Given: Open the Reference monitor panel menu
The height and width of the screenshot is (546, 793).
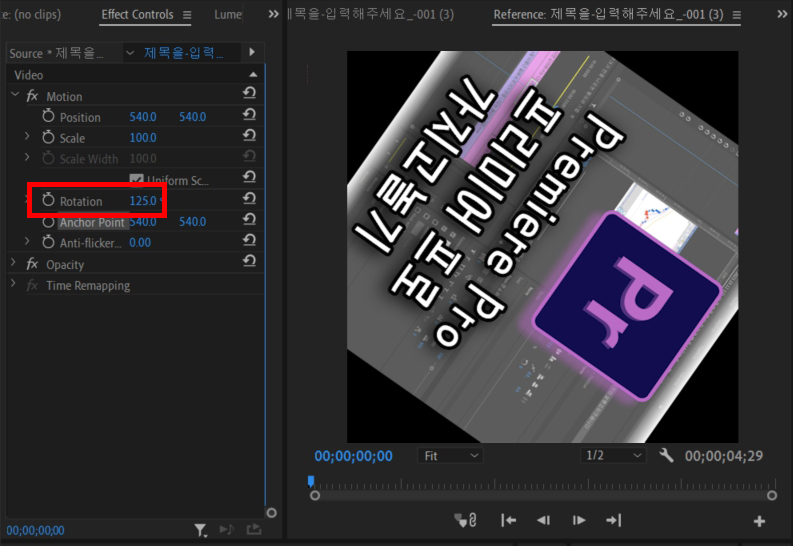Looking at the screenshot, I should tap(737, 15).
